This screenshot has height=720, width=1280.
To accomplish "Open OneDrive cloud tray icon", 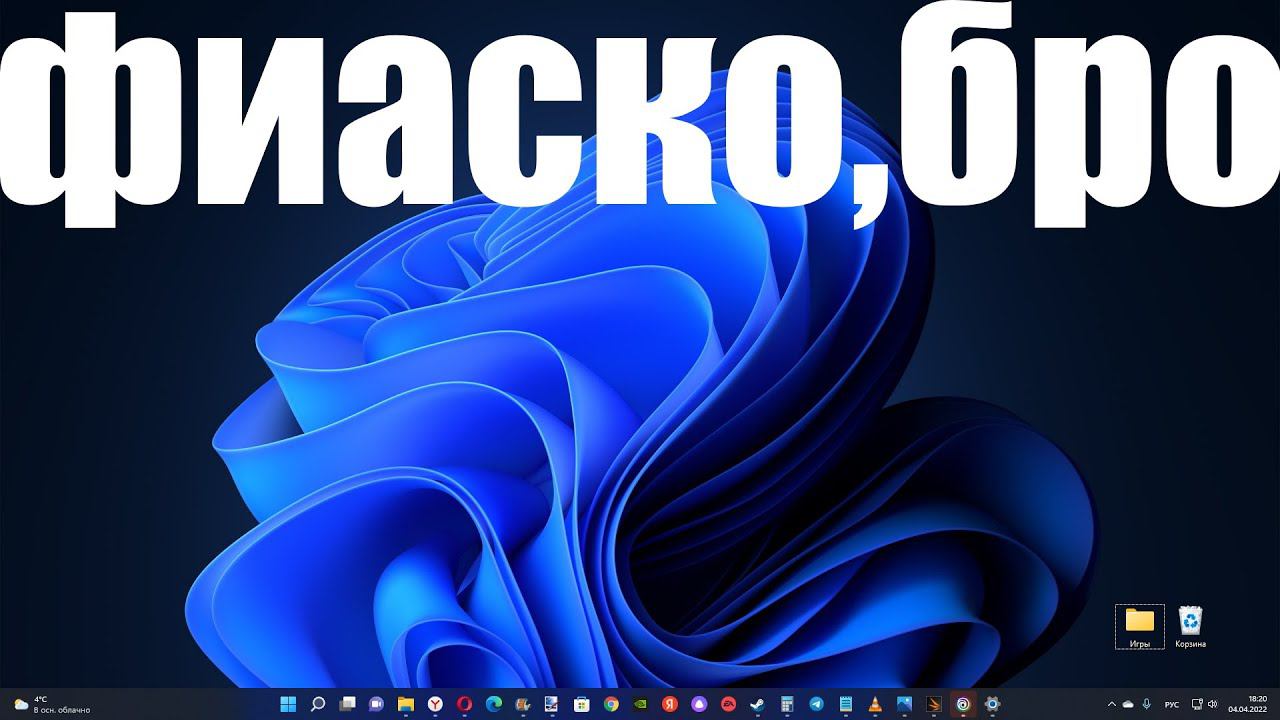I will (x=1128, y=704).
